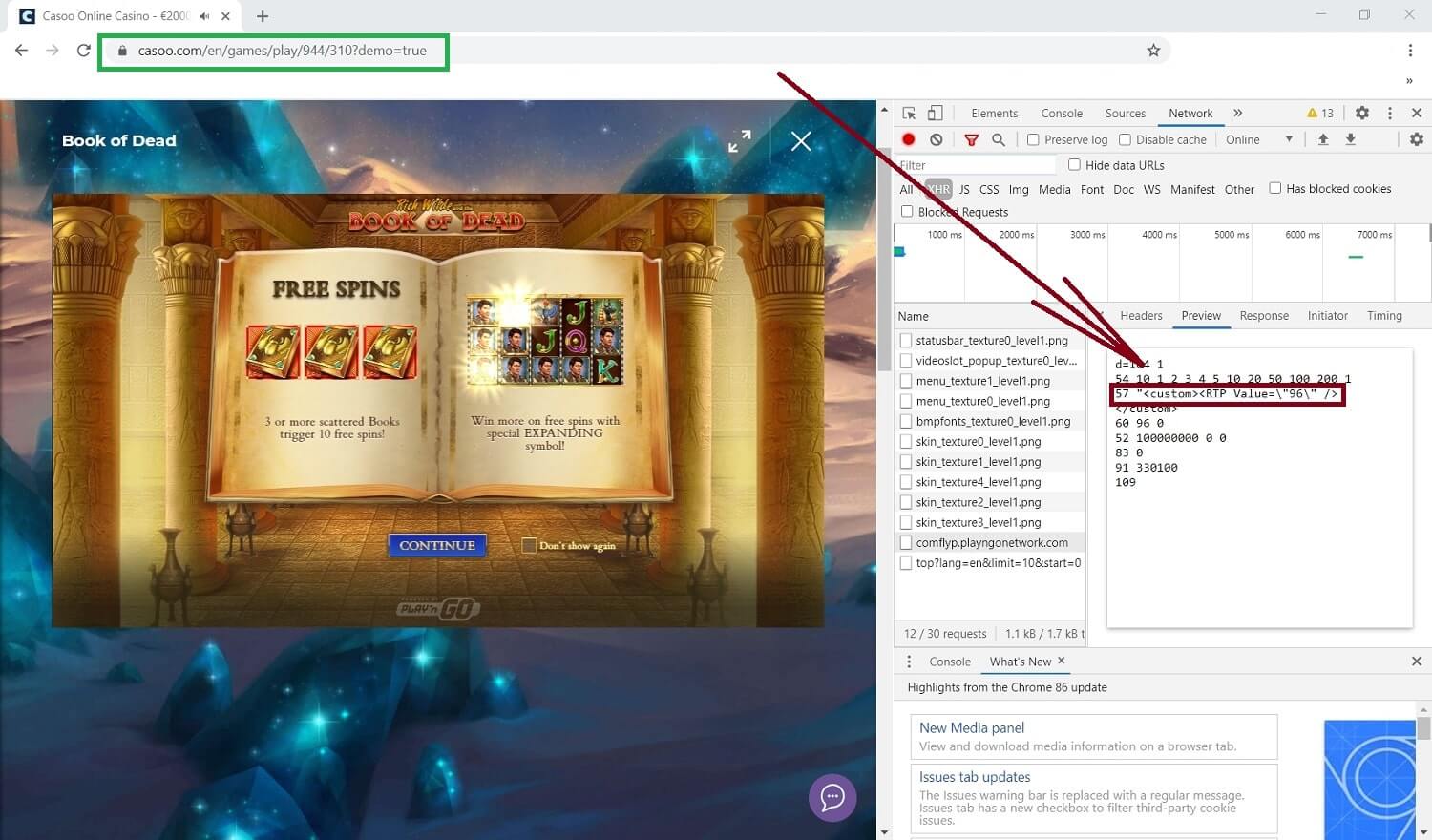Switch to the Console panel in the top bar
1432x840 pixels.
[x=1062, y=113]
